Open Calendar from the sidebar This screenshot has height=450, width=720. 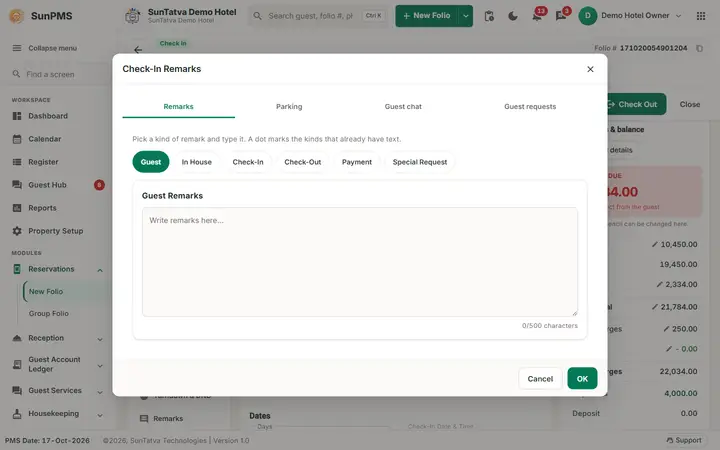click(x=45, y=139)
